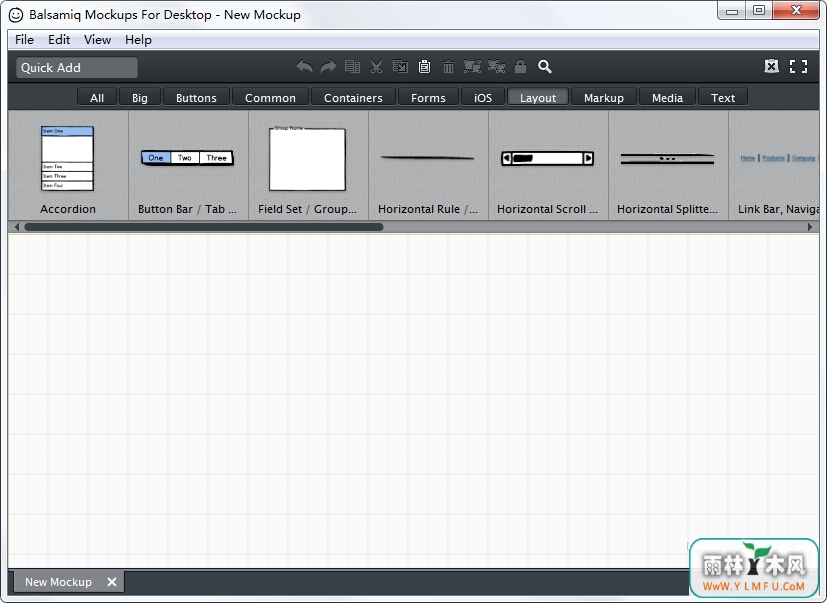Close the Balsamiq Mockups window
The width and height of the screenshot is (827, 603).
click(x=796, y=11)
